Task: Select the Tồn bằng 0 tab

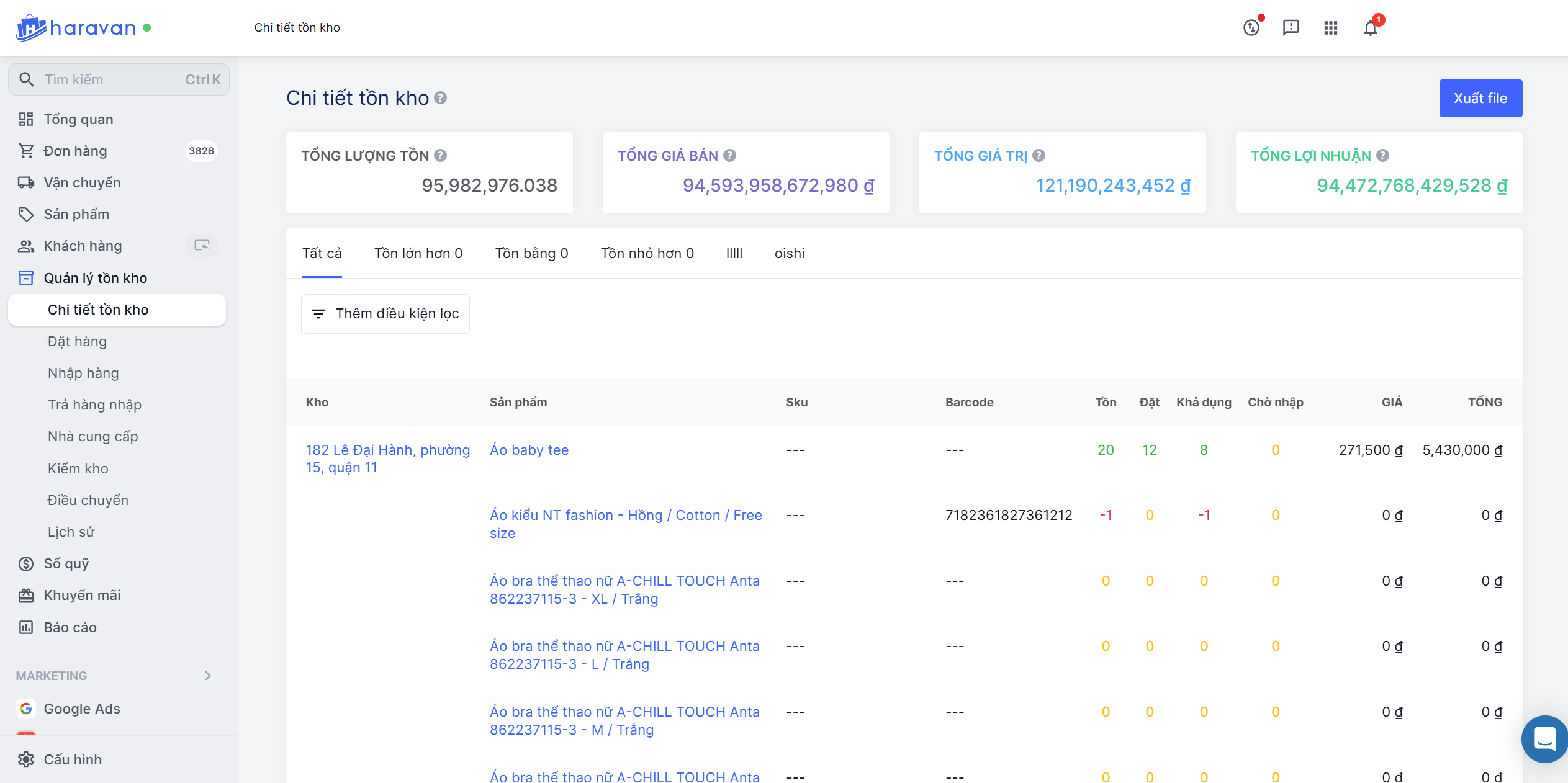Action: point(531,253)
